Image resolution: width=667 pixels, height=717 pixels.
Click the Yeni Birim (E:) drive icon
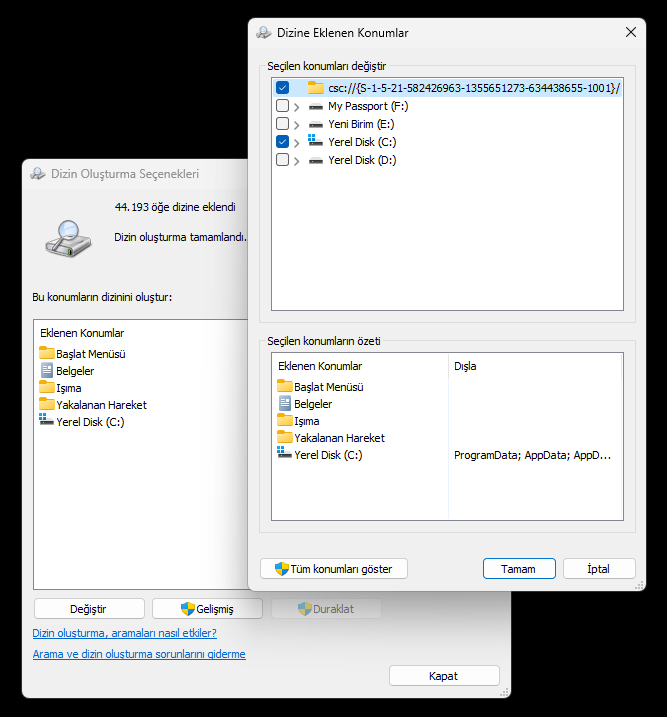coord(315,124)
